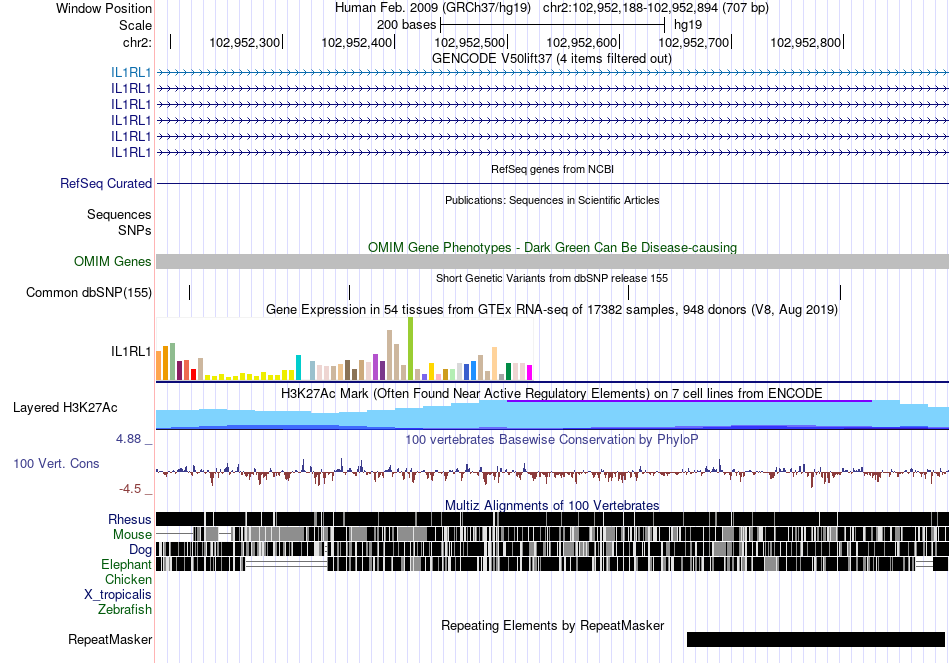Select the dbSNP variant tick nearest 102,952,600
This screenshot has height=663, width=950.
[628, 293]
